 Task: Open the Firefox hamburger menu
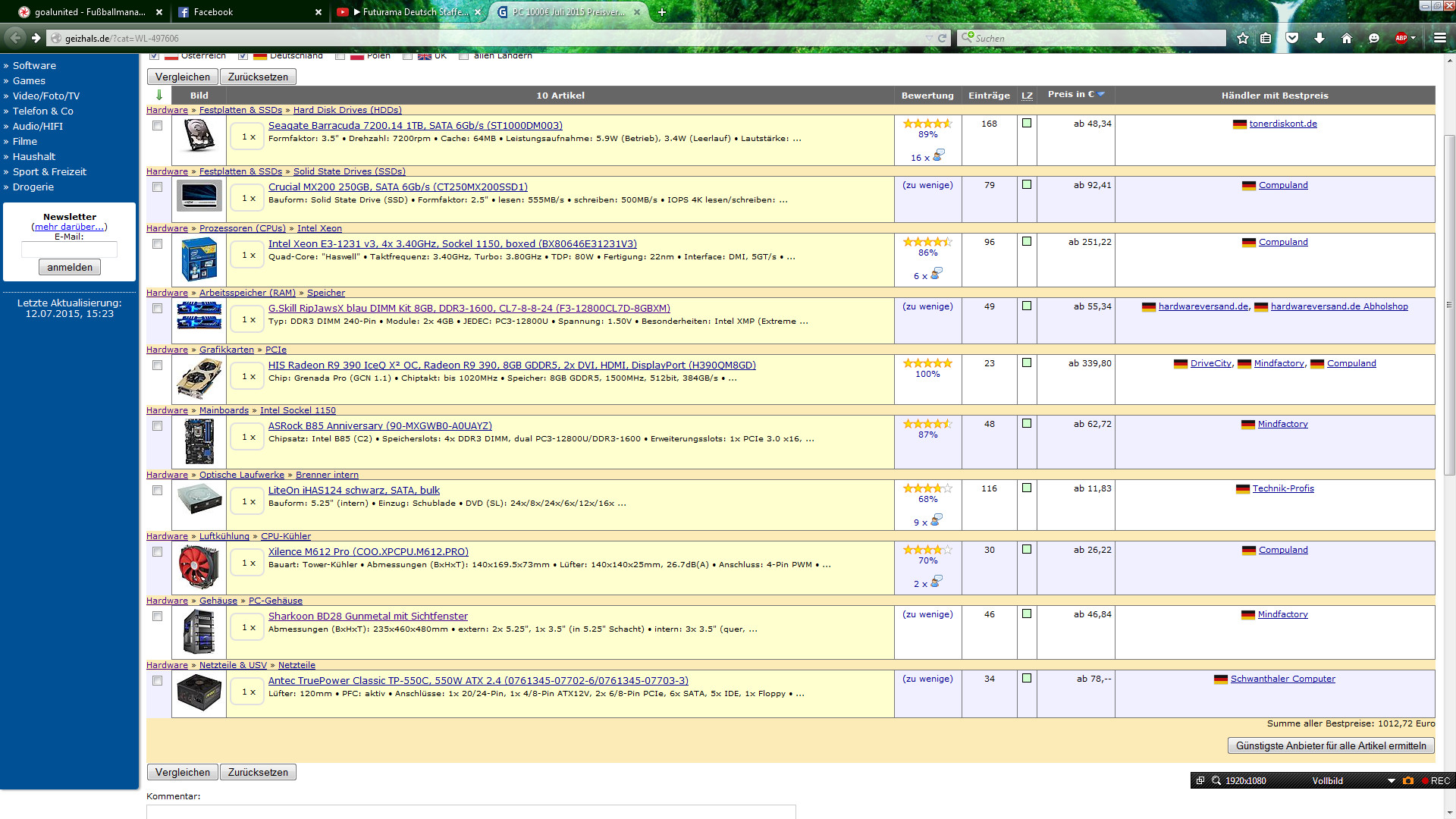1439,38
